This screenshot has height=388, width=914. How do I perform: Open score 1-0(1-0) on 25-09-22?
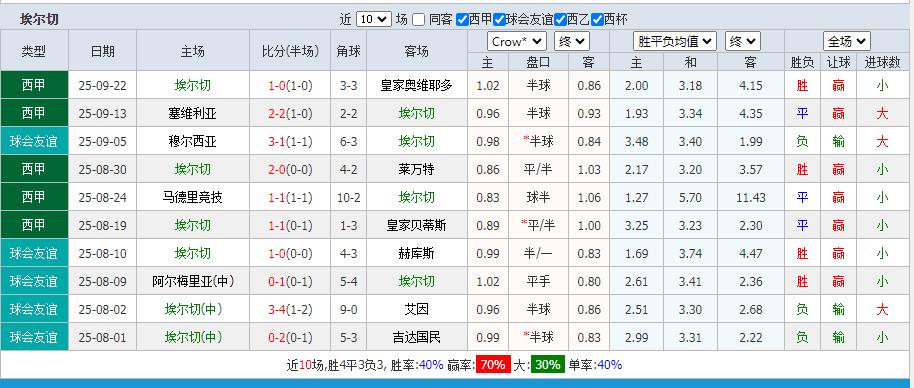tap(290, 86)
